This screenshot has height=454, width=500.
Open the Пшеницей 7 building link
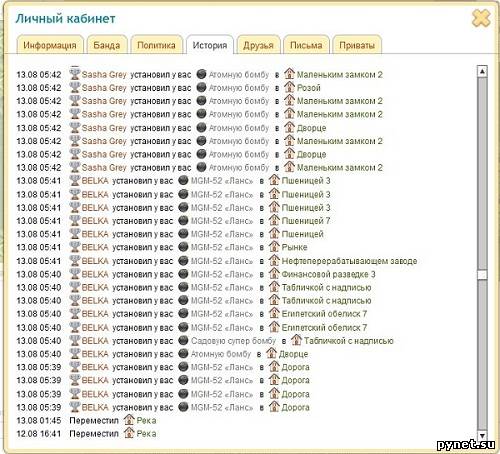pos(306,221)
